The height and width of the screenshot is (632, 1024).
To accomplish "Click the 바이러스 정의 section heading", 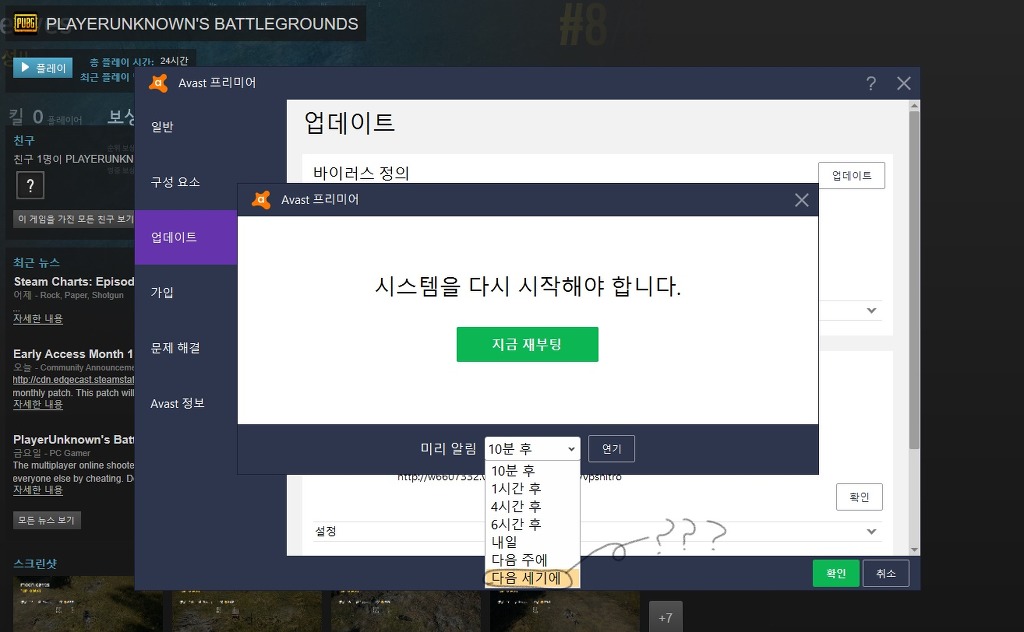I will click(361, 173).
